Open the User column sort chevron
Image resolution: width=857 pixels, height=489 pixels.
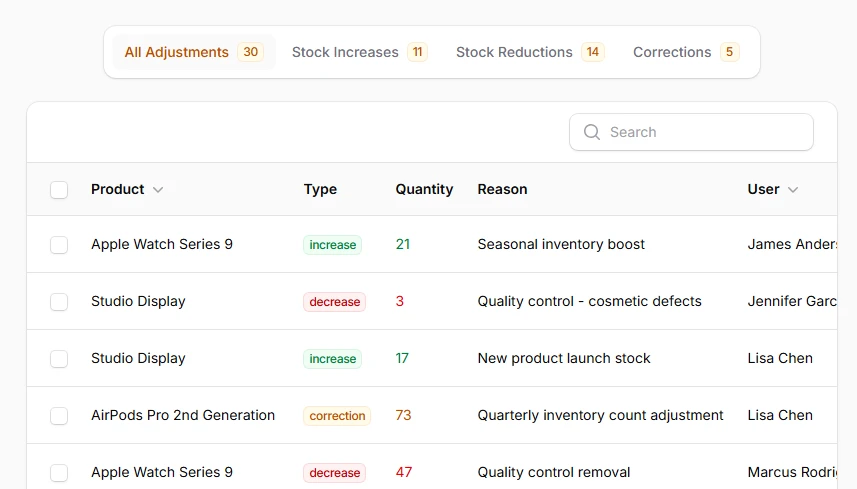point(793,190)
